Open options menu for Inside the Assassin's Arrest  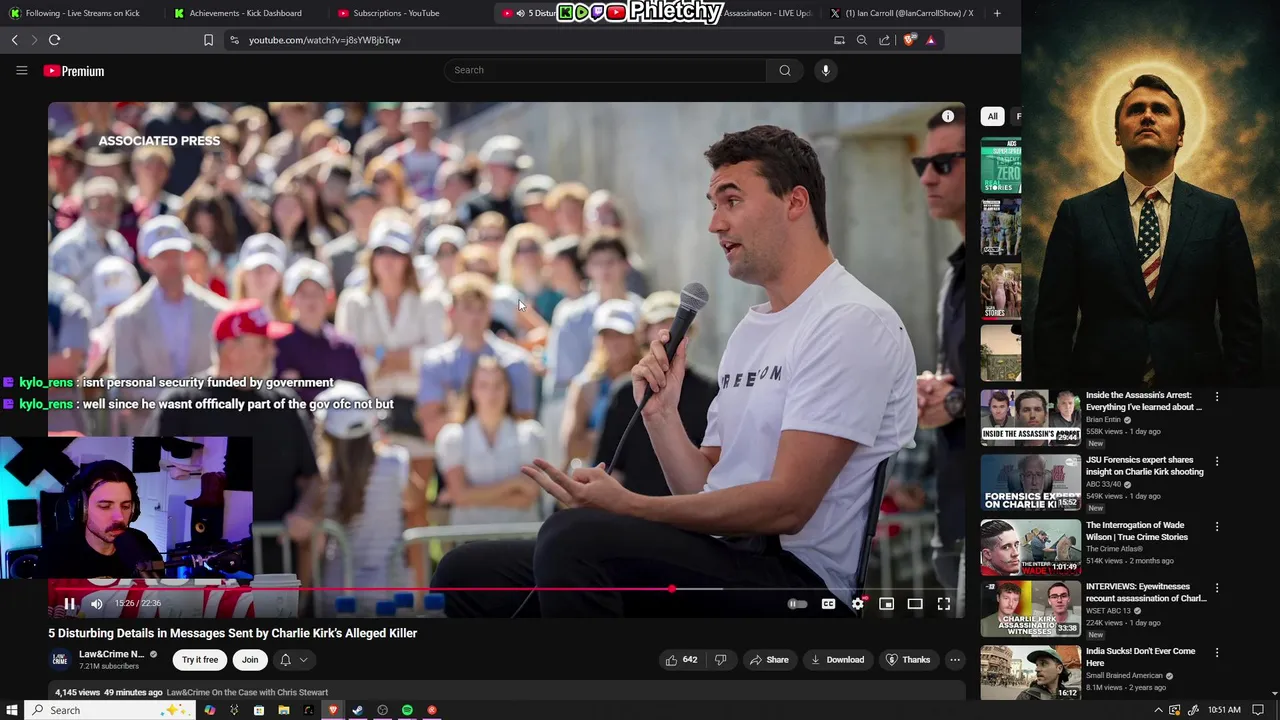tap(1217, 397)
